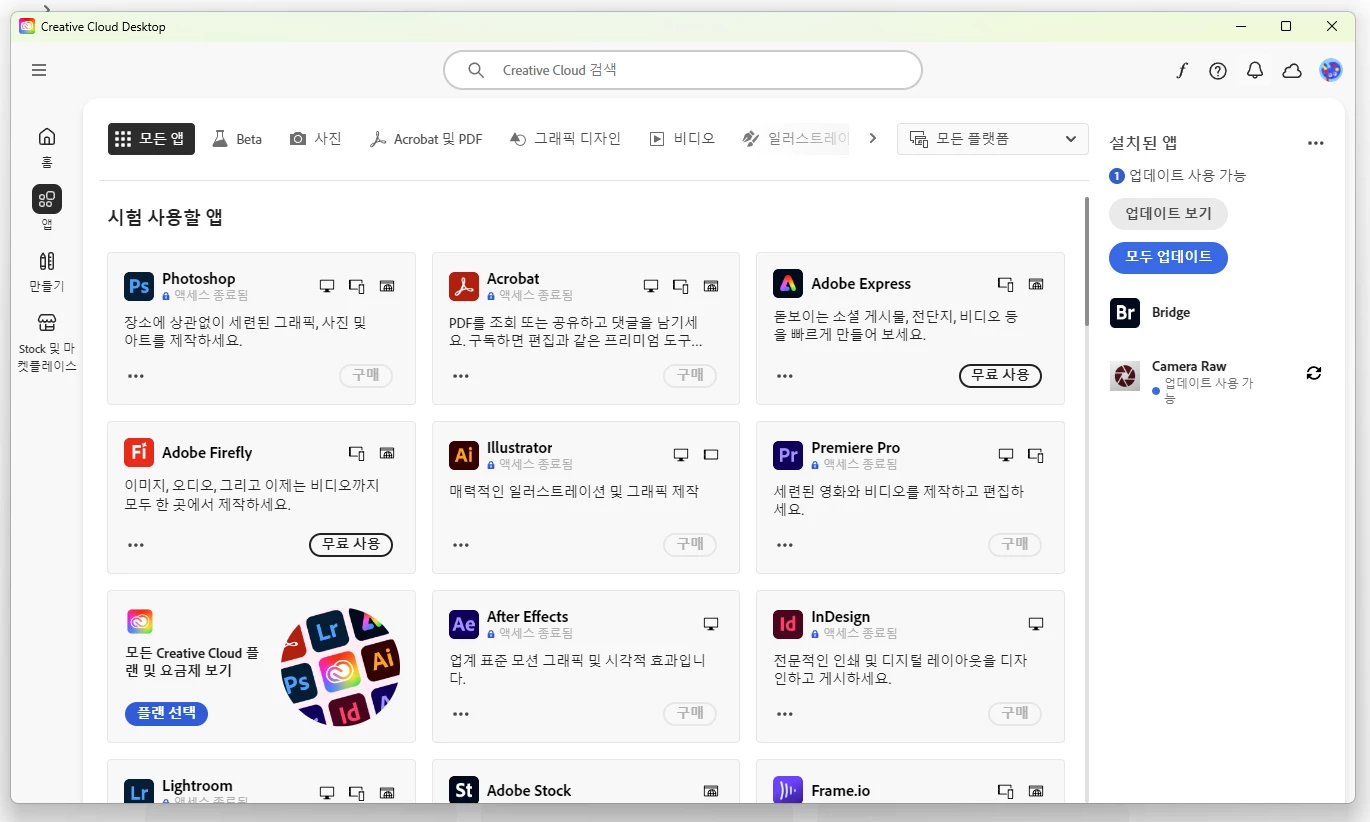Image resolution: width=1370 pixels, height=822 pixels.
Task: Click 플랜 선택 button
Action: click(167, 713)
